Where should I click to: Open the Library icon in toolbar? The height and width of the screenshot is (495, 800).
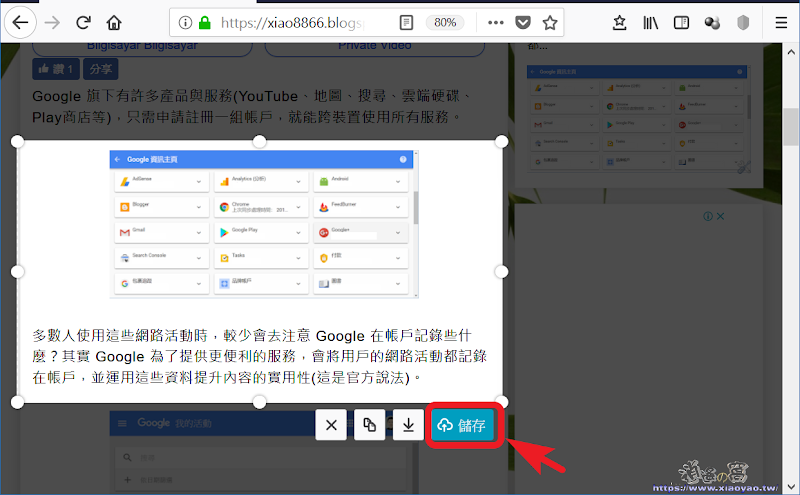click(651, 22)
